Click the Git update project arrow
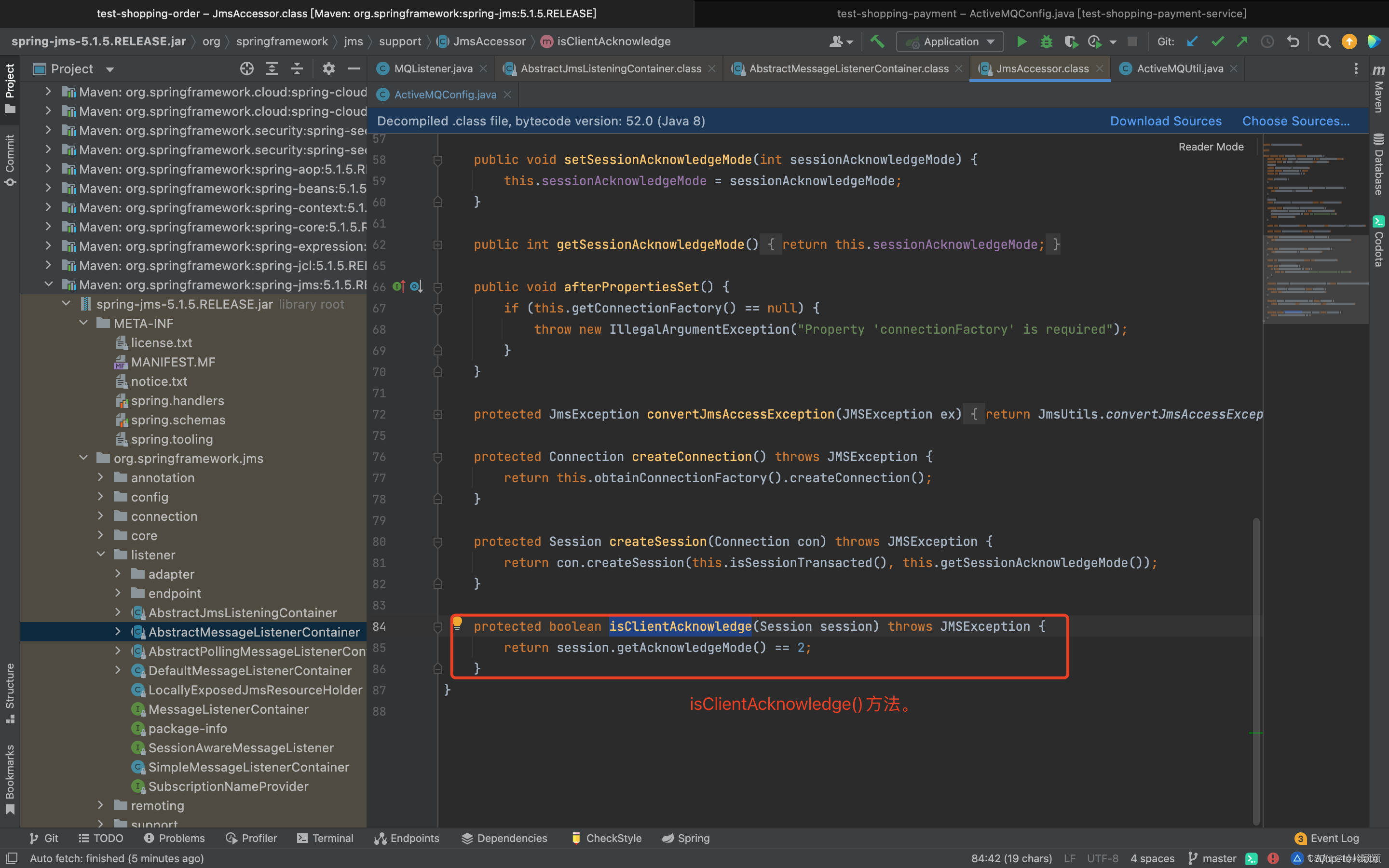This screenshot has height=868, width=1389. click(x=1192, y=41)
